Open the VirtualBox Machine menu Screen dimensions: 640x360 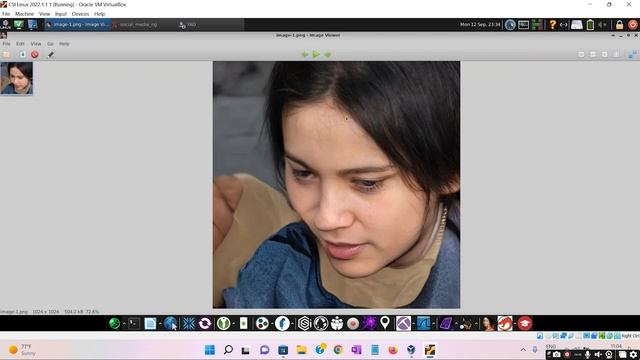point(24,14)
